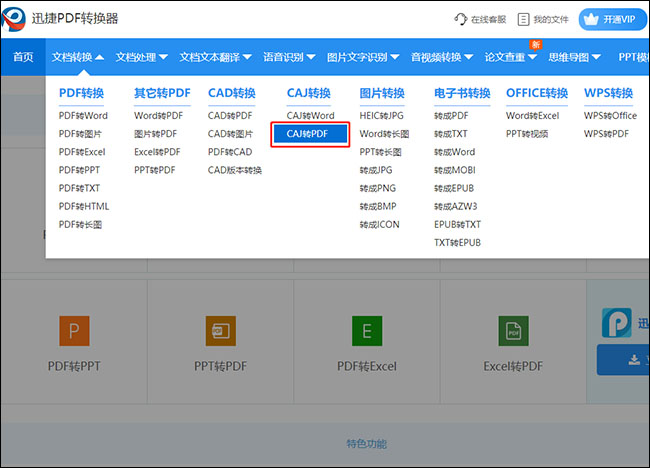Image resolution: width=650 pixels, height=468 pixels.
Task: Choose Word转长图 option
Action: [x=384, y=134]
